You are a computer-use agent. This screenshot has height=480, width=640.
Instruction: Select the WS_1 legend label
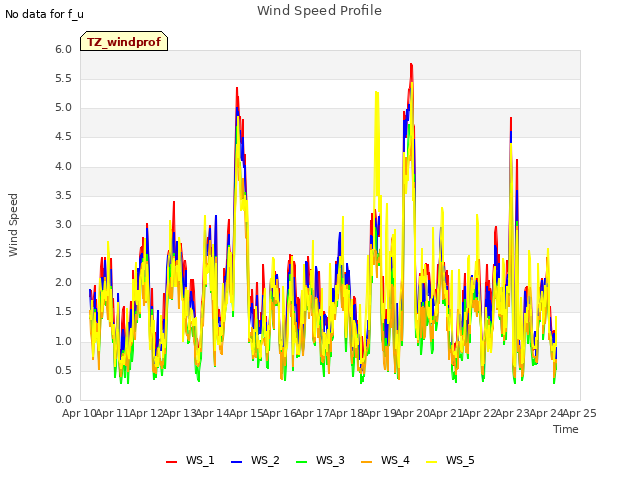pyautogui.click(x=200, y=460)
